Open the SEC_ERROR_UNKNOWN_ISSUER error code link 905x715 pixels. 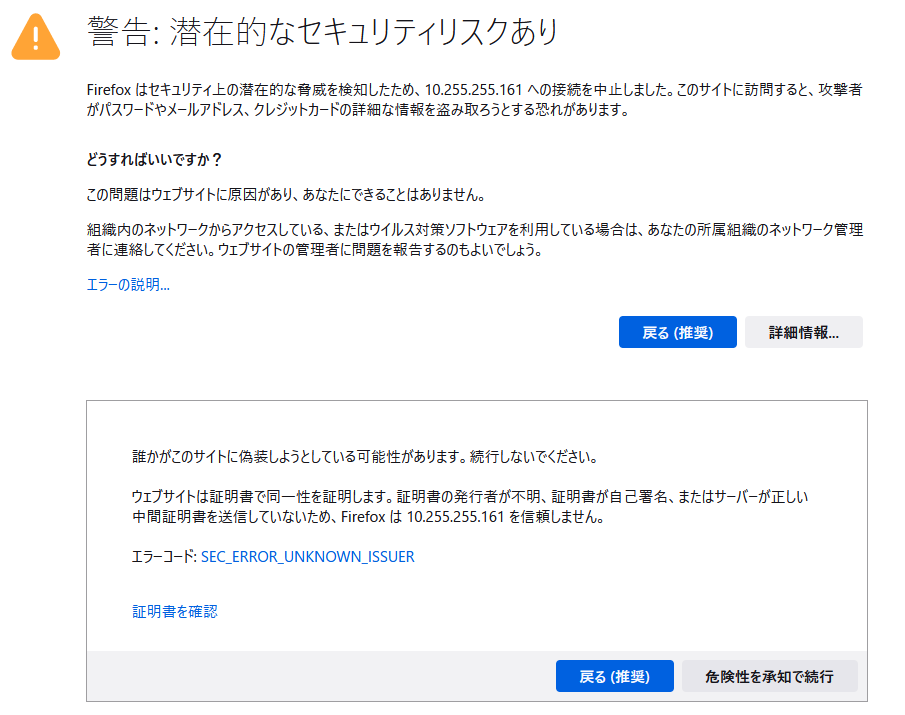tap(308, 556)
